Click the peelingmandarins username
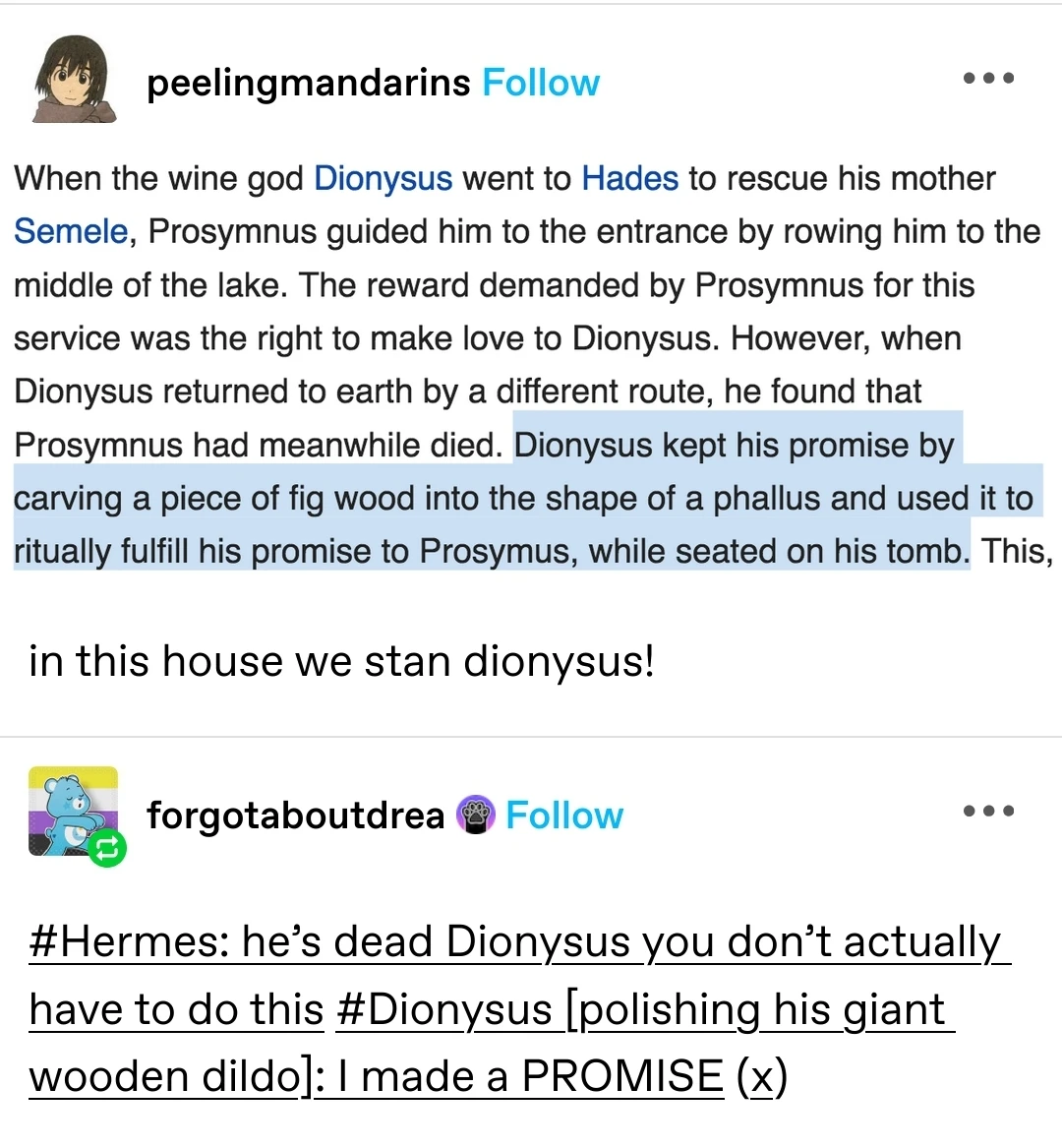The image size is (1062, 1148). tap(308, 83)
